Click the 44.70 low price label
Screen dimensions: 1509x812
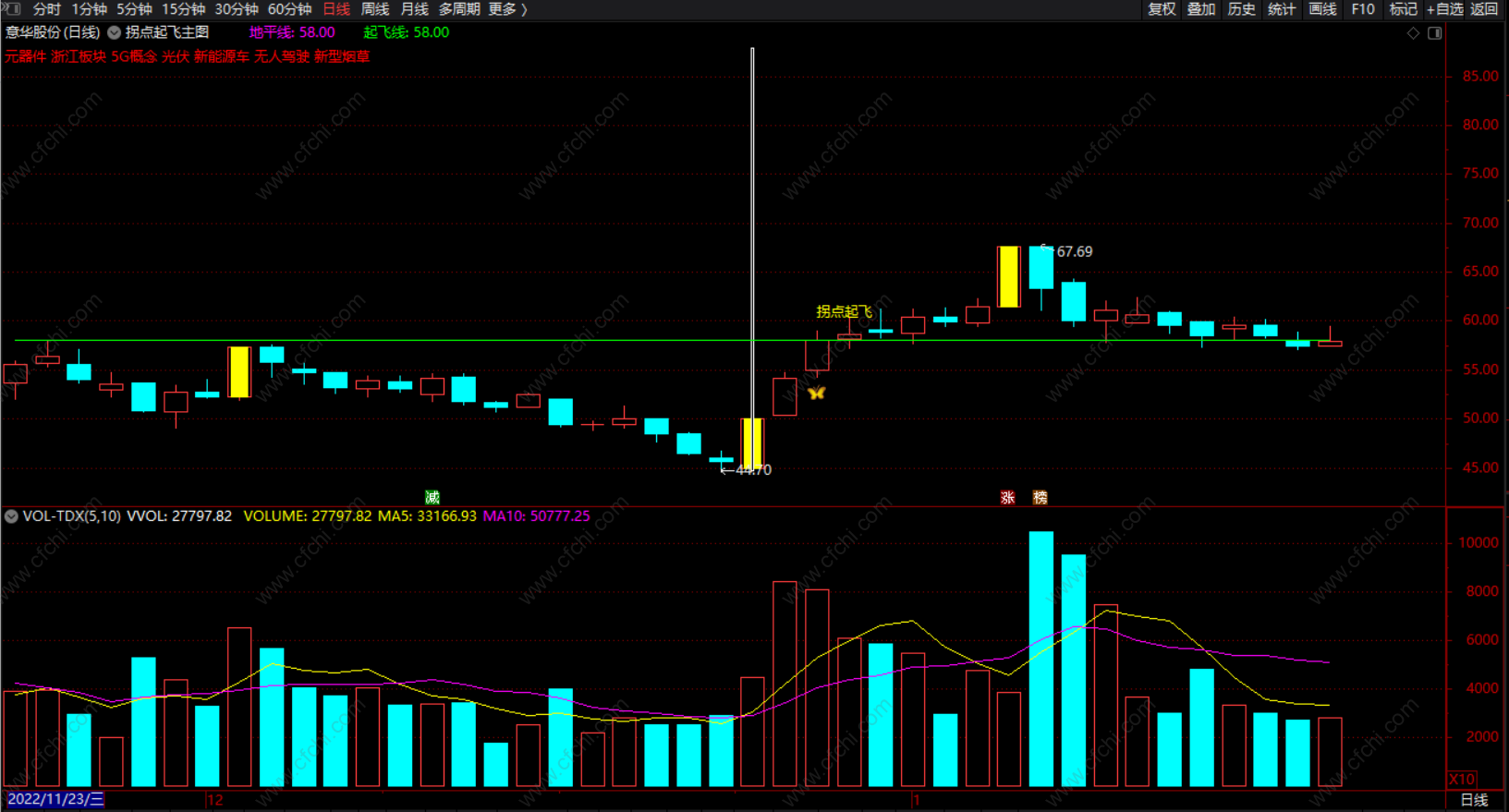click(x=753, y=470)
